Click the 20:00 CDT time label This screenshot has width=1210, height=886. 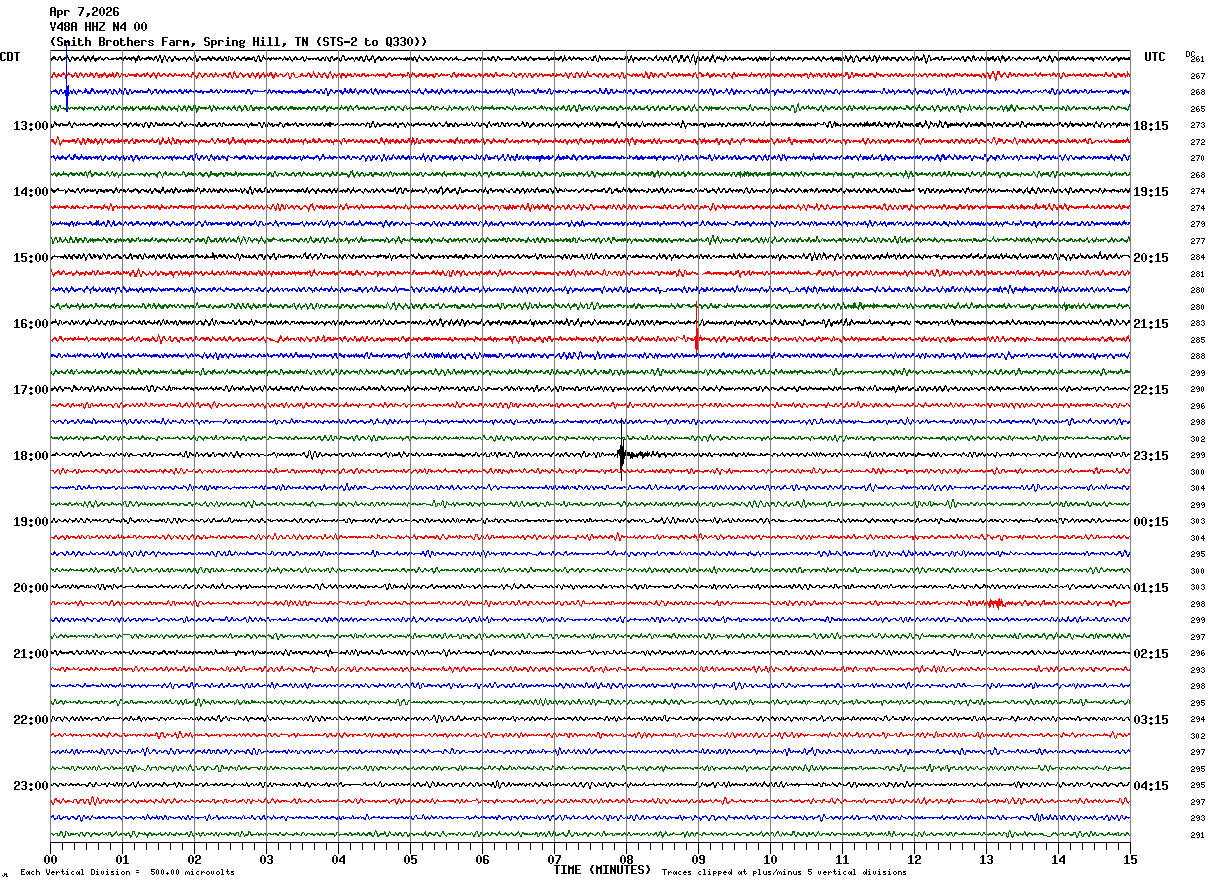click(31, 588)
